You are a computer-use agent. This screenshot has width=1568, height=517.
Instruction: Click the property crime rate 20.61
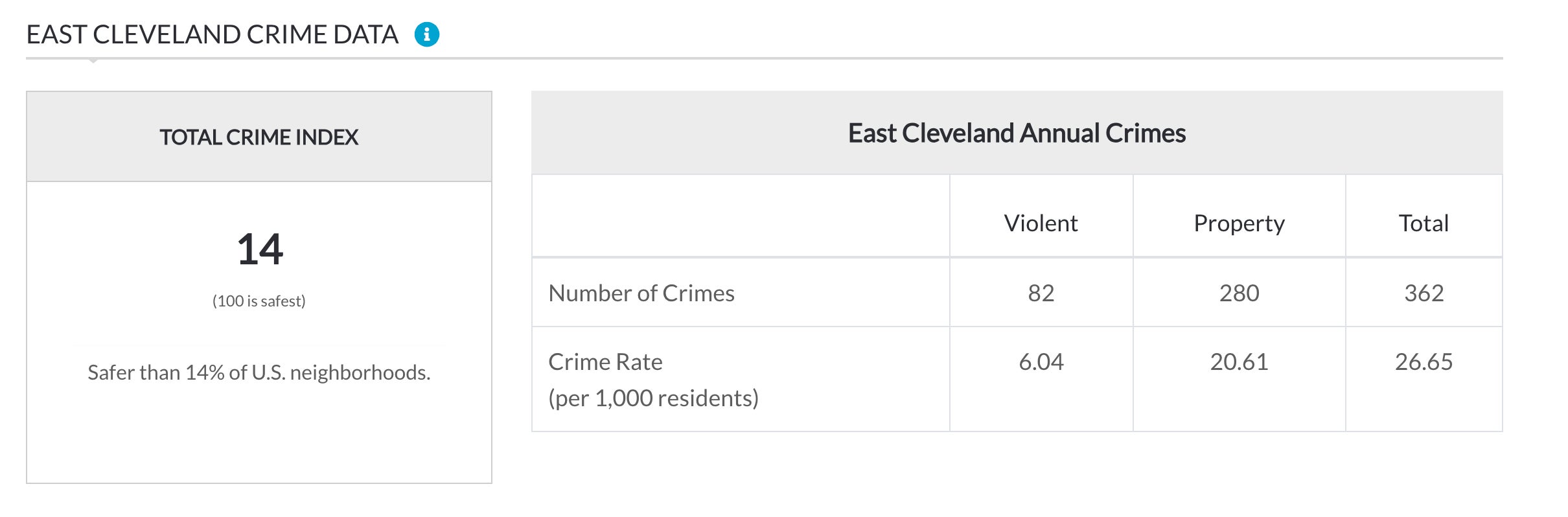(1239, 362)
